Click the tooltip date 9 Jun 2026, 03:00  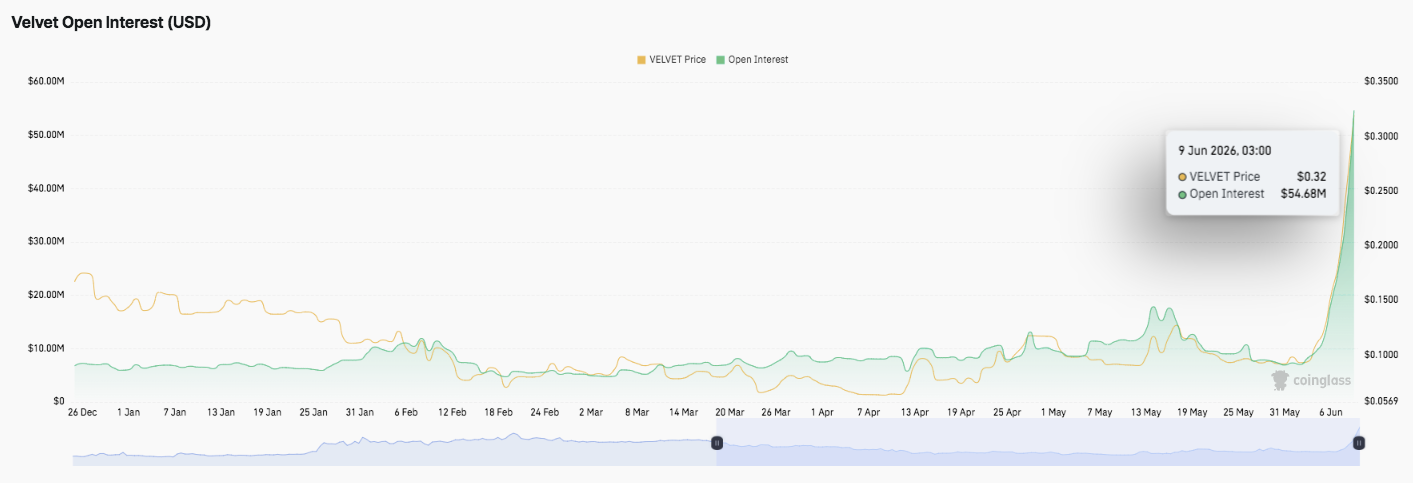pyautogui.click(x=1224, y=151)
